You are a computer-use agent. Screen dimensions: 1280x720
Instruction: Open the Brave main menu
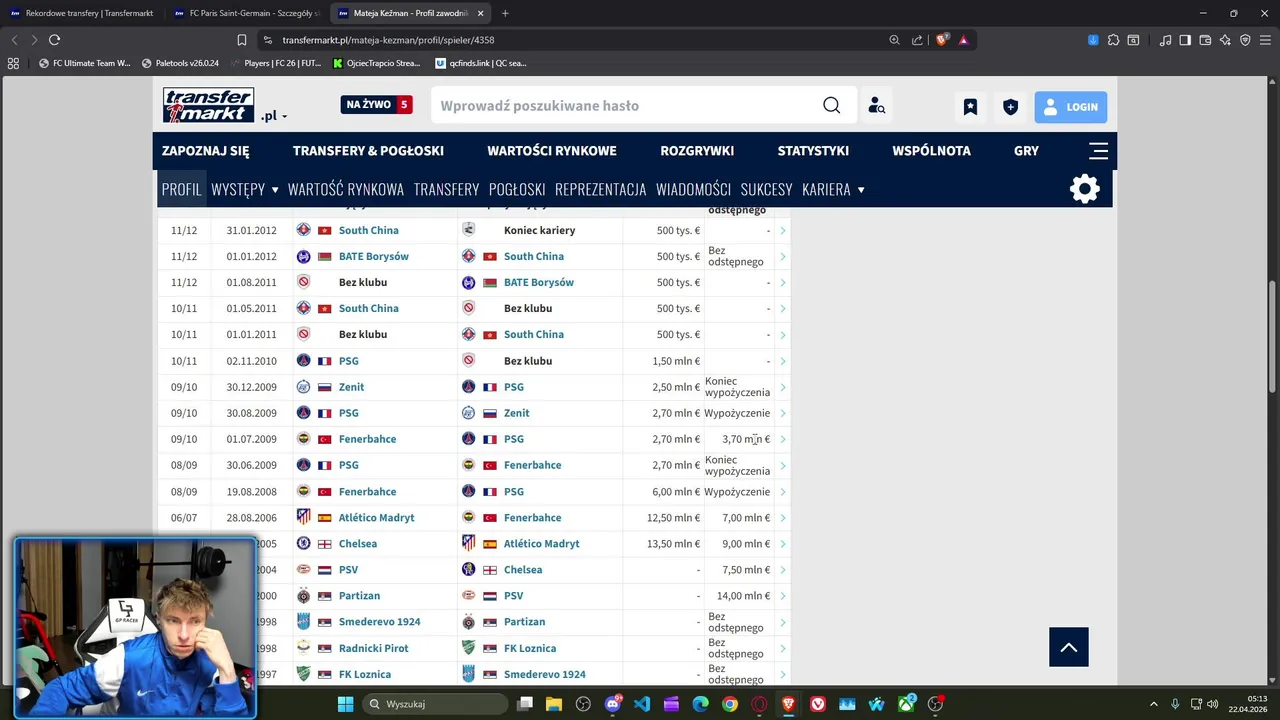pos(1265,40)
